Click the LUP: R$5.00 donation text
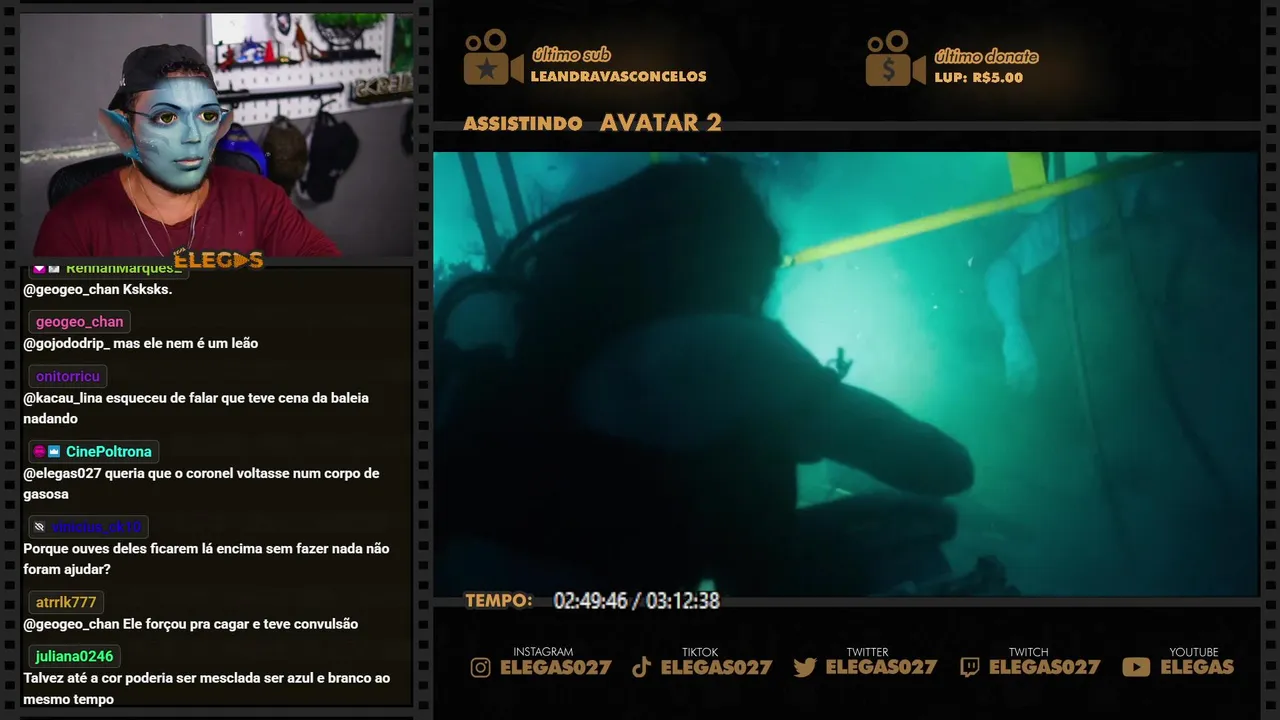Screen dimensions: 1280x720 (978, 78)
